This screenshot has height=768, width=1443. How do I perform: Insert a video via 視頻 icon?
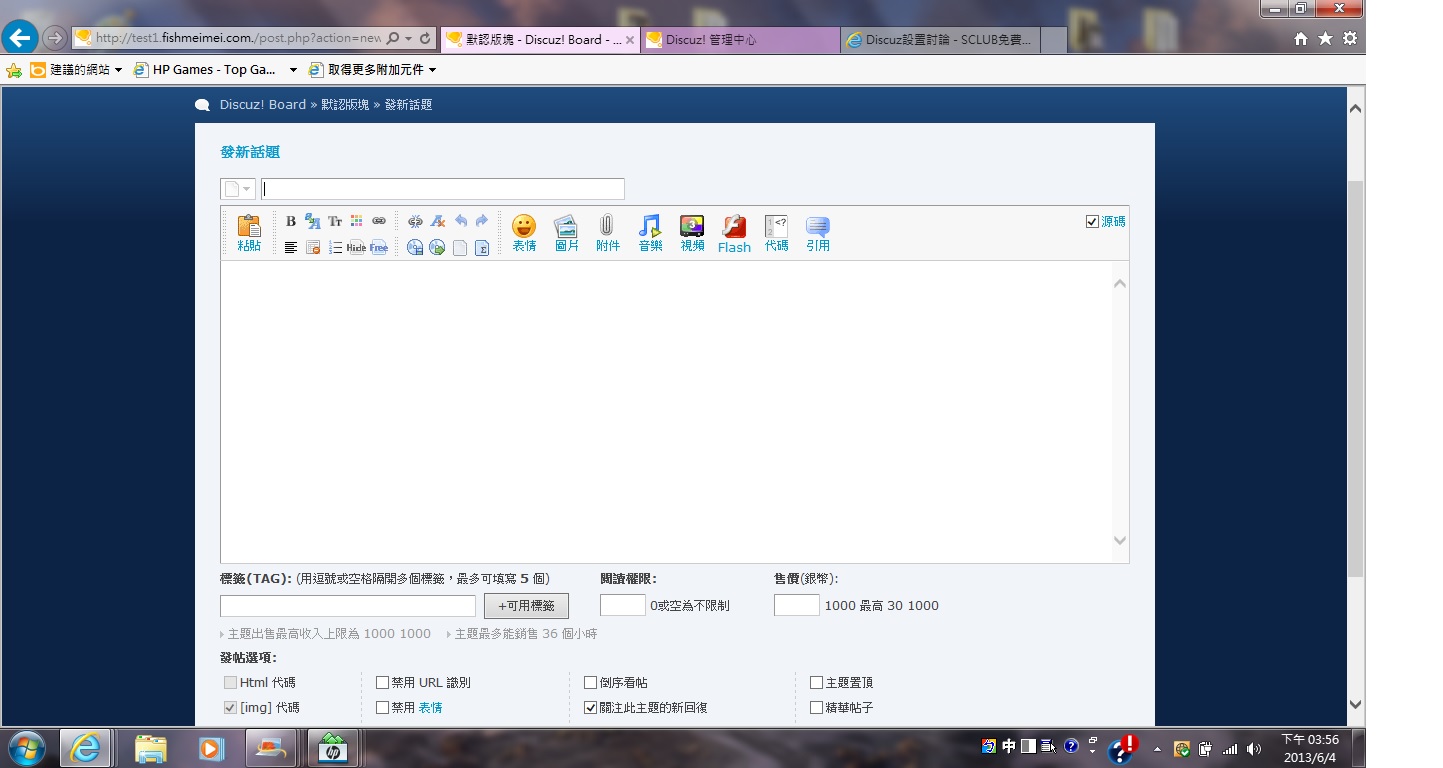click(692, 233)
